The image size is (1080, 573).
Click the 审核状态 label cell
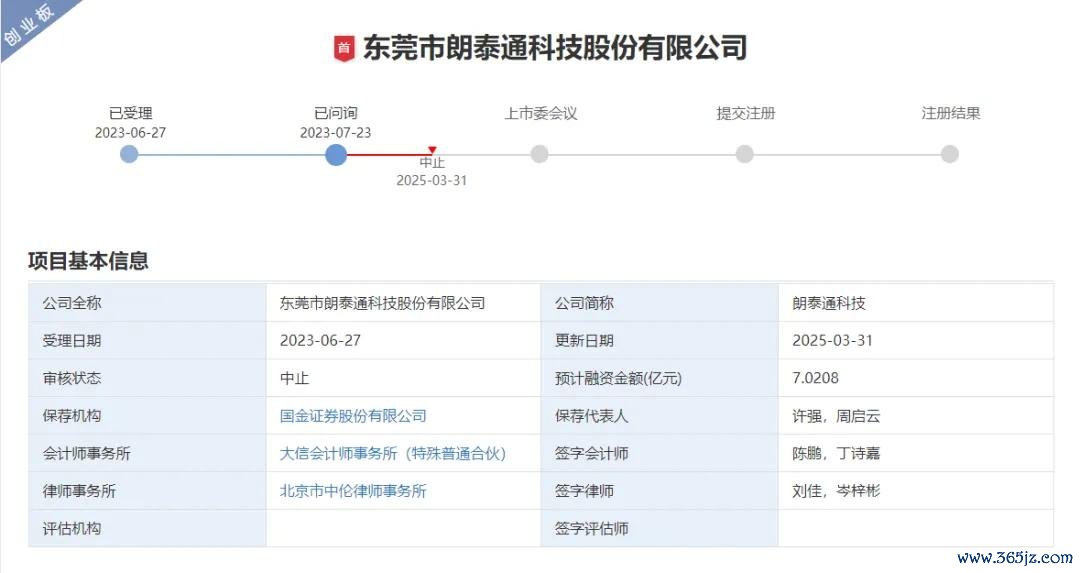tap(147, 378)
